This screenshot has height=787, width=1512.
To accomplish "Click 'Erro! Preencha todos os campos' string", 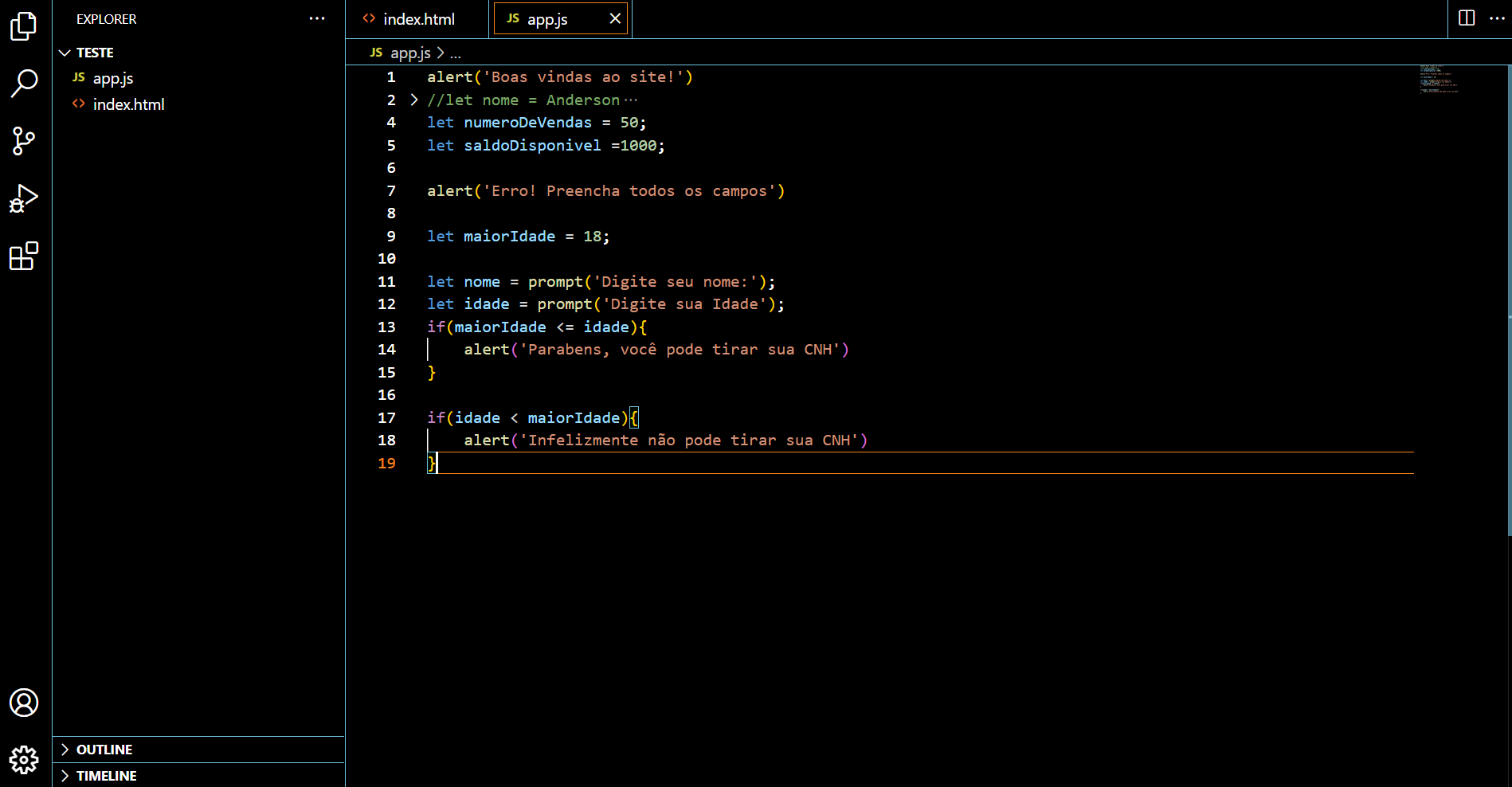I will (629, 191).
